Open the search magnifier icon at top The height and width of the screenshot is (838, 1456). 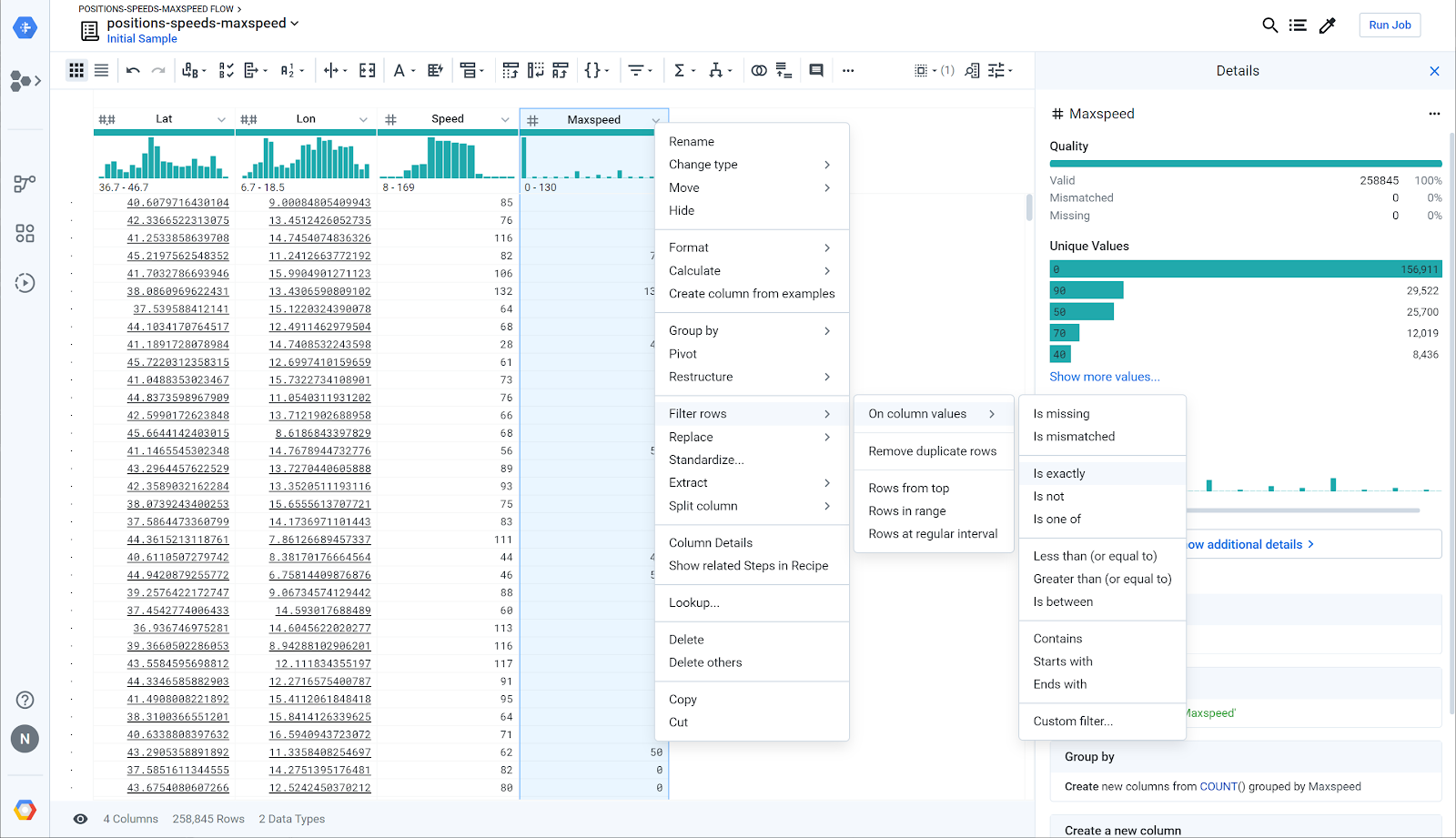click(1269, 25)
